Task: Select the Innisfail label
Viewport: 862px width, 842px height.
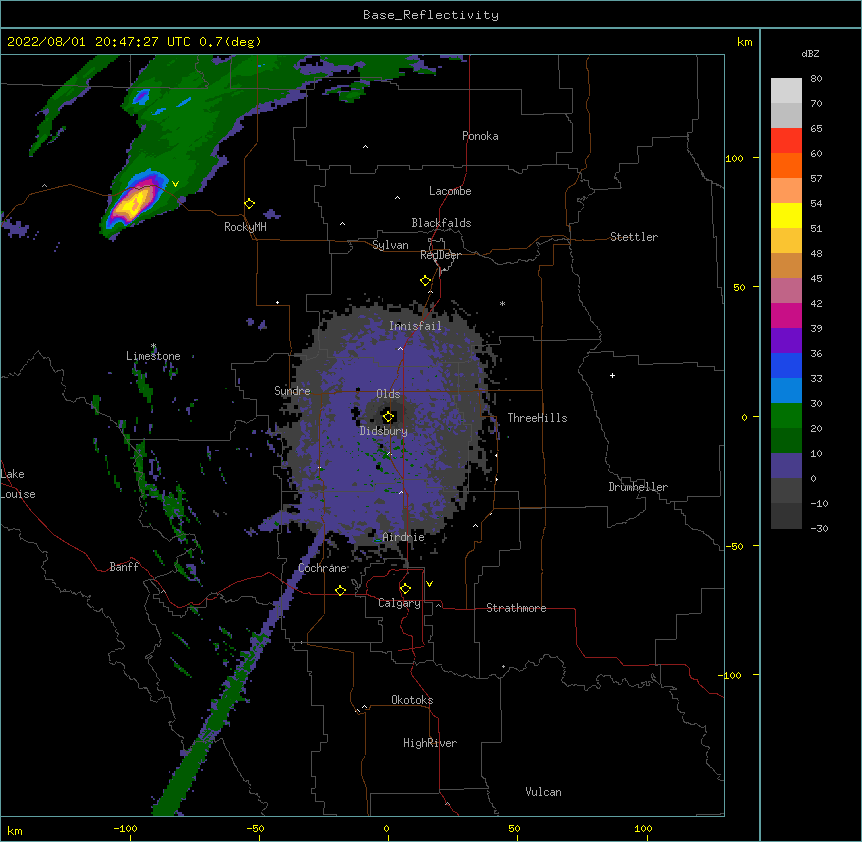Action: click(415, 326)
